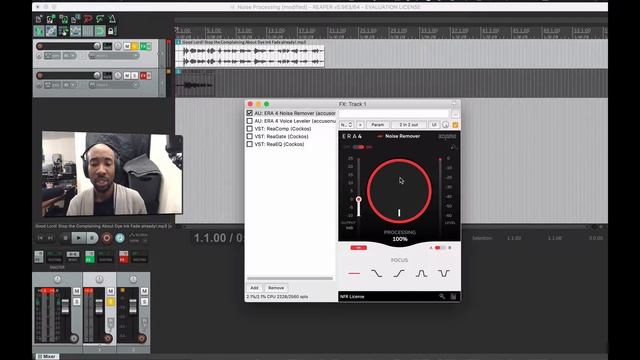
Task: Click the Stop transport button
Action: point(65,238)
